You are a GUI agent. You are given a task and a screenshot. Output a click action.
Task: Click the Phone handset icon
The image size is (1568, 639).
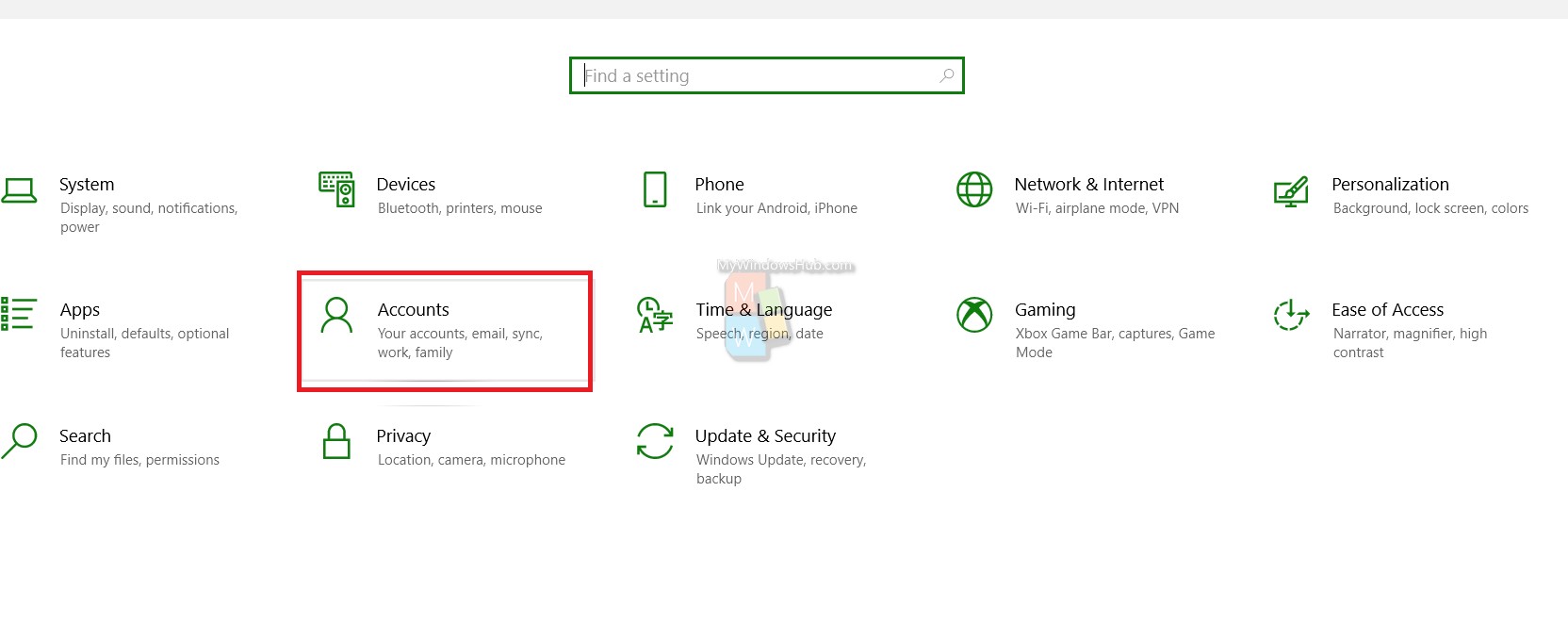pos(655,189)
